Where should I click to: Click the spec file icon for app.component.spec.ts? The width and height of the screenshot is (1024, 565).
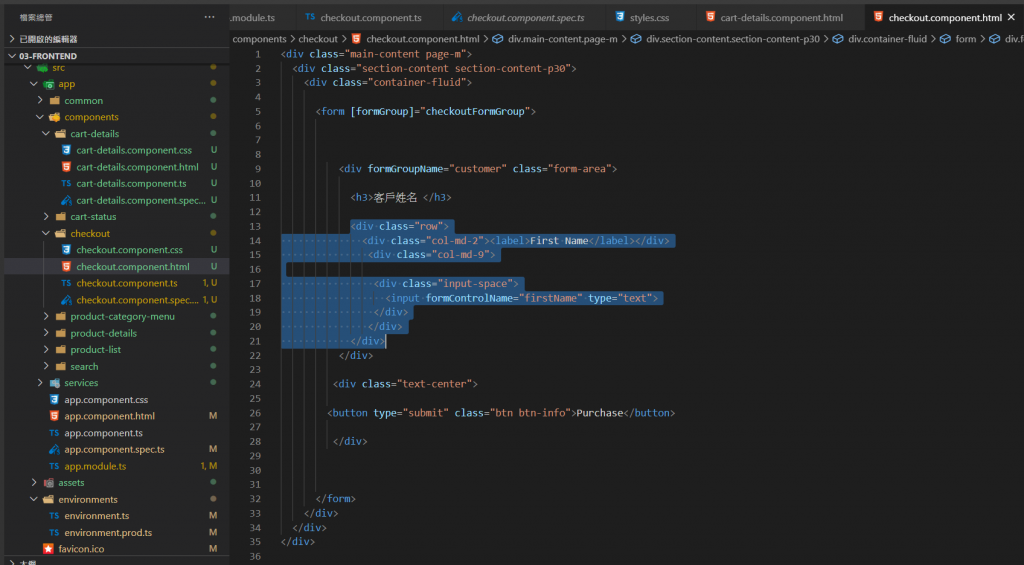54,449
